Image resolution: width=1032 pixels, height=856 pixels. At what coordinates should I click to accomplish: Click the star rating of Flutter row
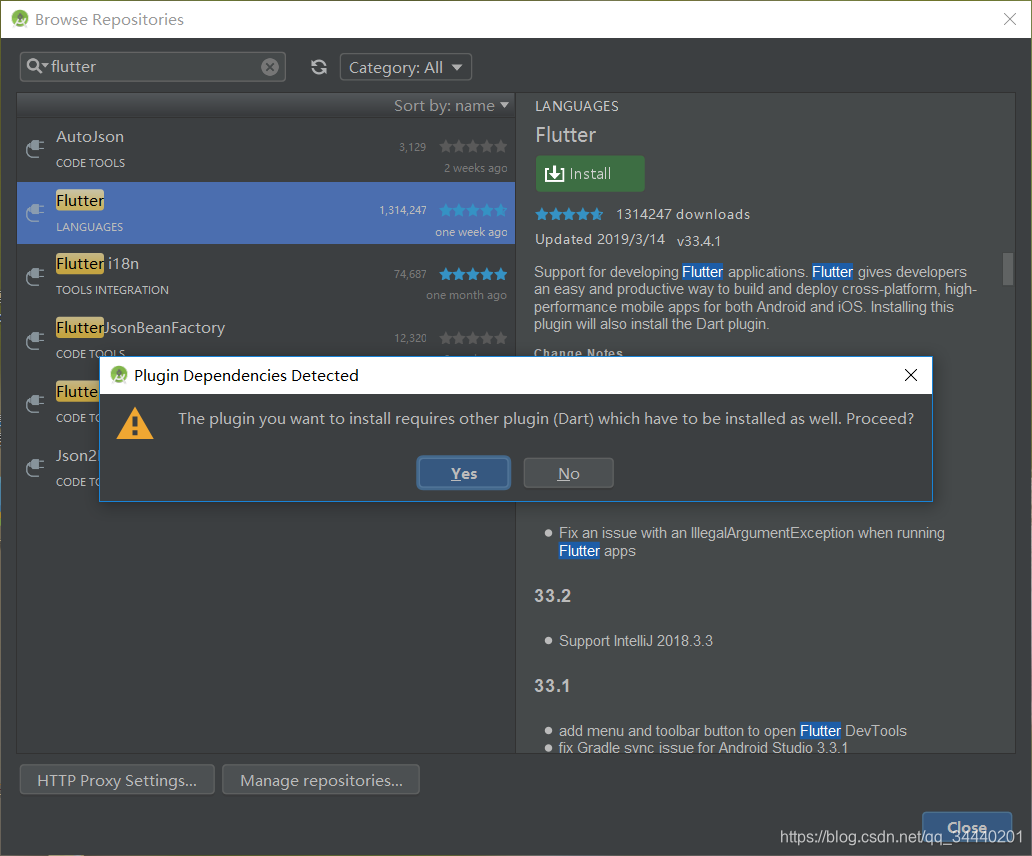tap(473, 210)
